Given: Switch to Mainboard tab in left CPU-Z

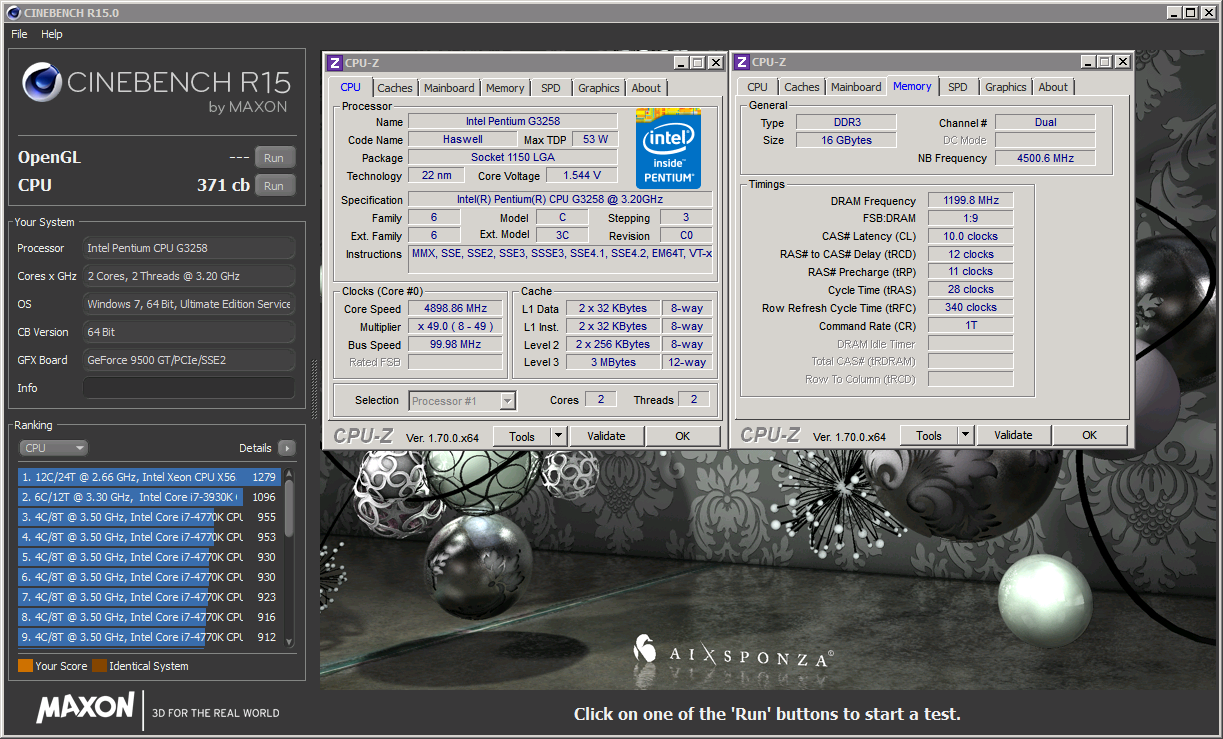Looking at the screenshot, I should (x=449, y=88).
